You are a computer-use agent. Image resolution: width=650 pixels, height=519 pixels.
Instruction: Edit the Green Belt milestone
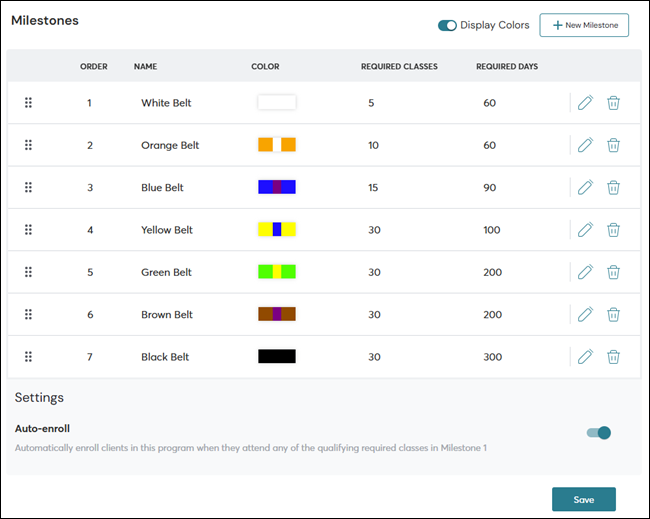point(585,272)
